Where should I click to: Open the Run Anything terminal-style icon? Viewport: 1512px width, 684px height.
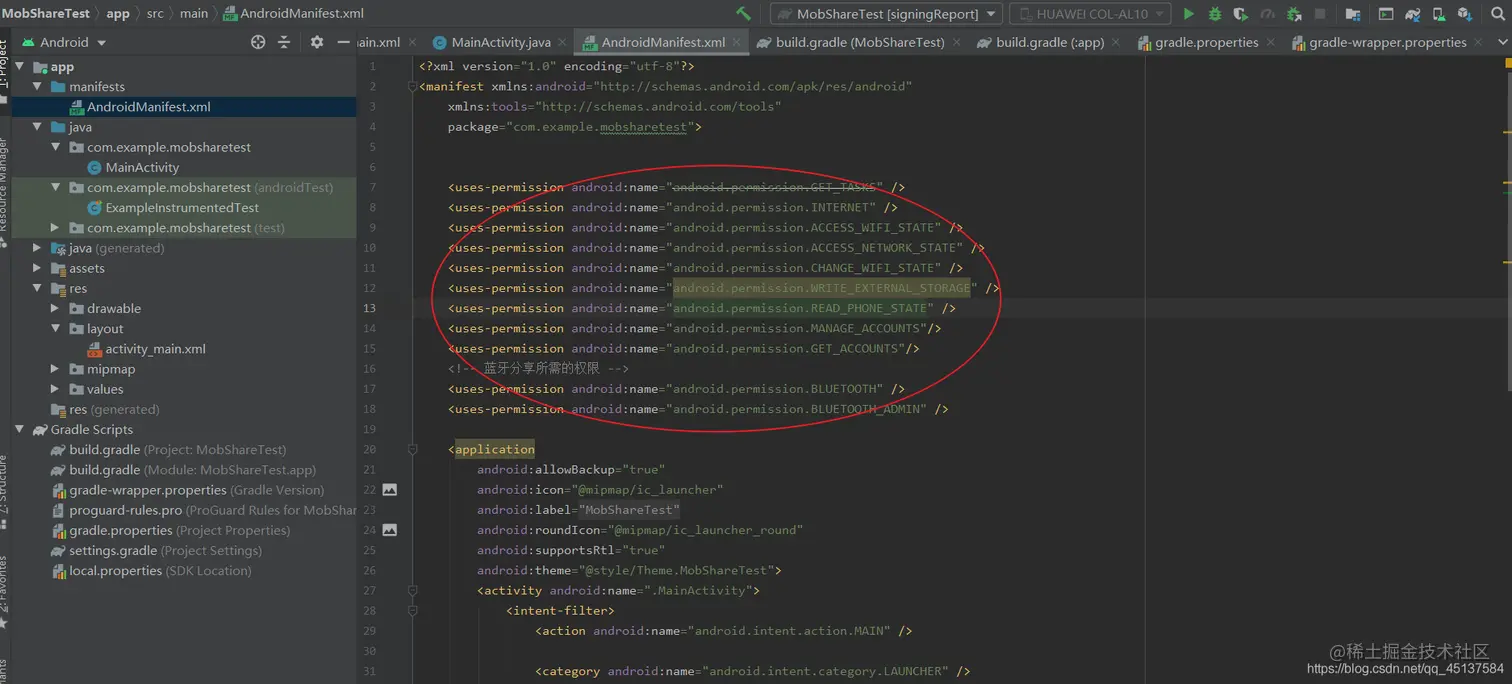(1386, 14)
